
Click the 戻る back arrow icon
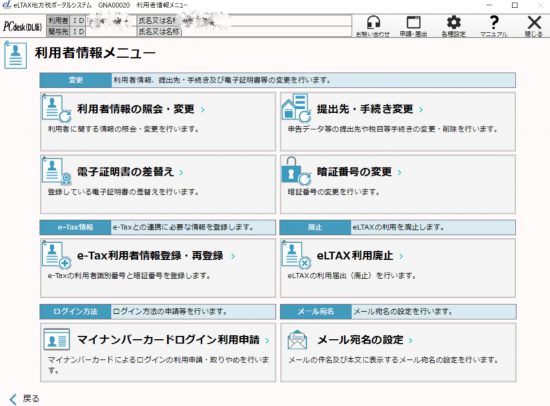coord(13,399)
